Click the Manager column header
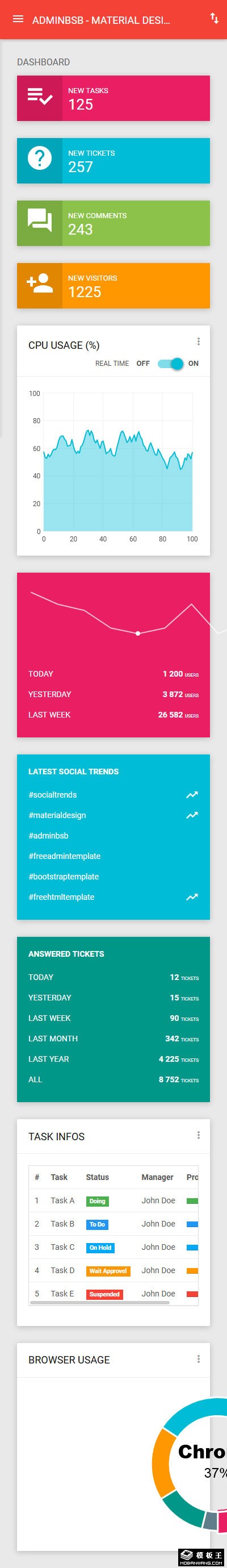The height and width of the screenshot is (1568, 227). 158,1177
